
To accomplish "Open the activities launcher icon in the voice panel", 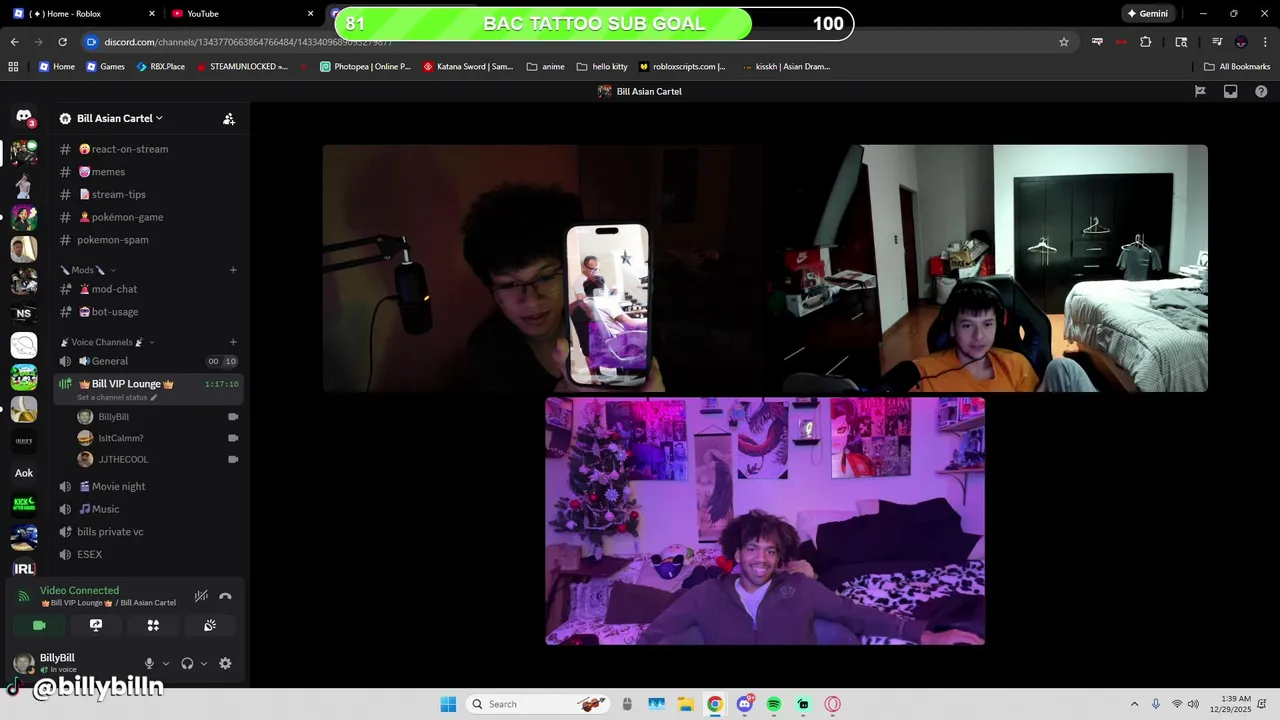I will pos(153,625).
